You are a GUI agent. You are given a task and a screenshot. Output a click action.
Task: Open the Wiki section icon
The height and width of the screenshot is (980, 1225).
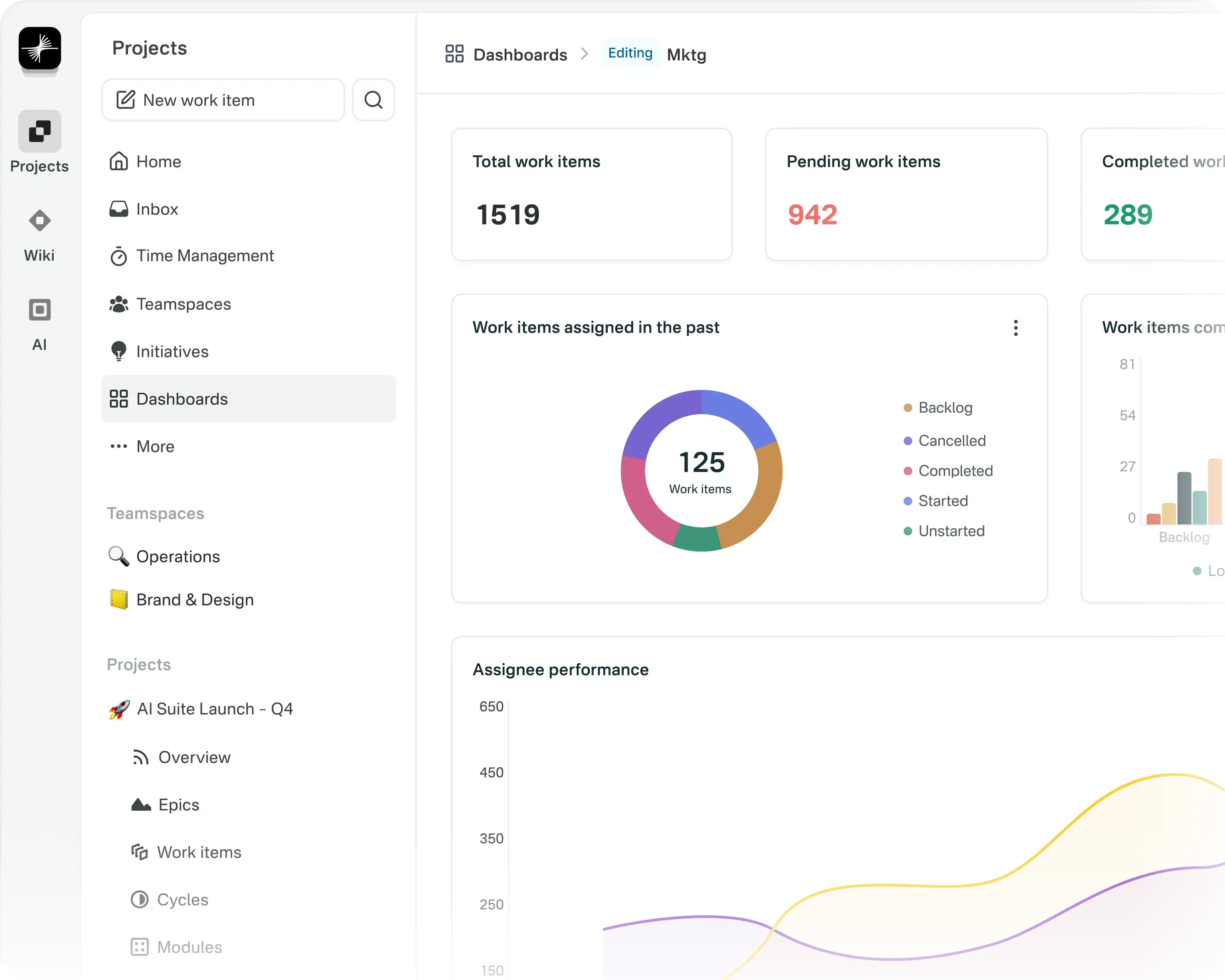tap(40, 220)
